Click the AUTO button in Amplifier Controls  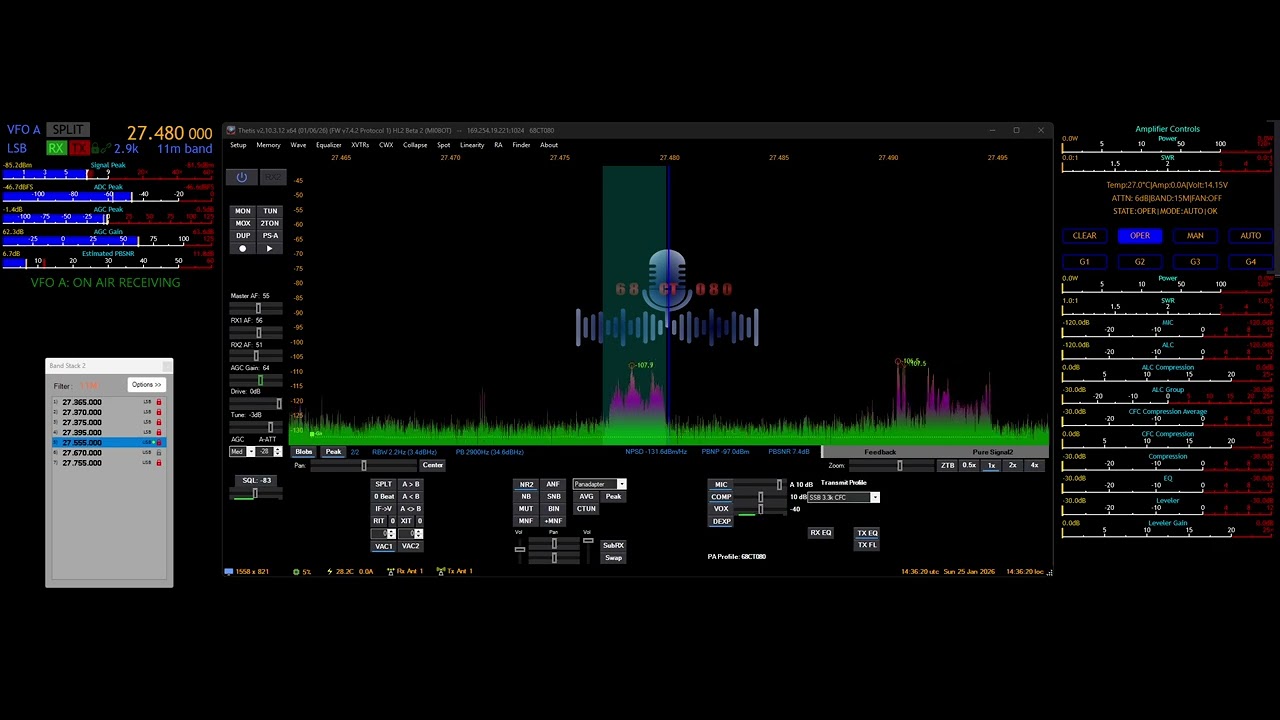pos(1250,236)
